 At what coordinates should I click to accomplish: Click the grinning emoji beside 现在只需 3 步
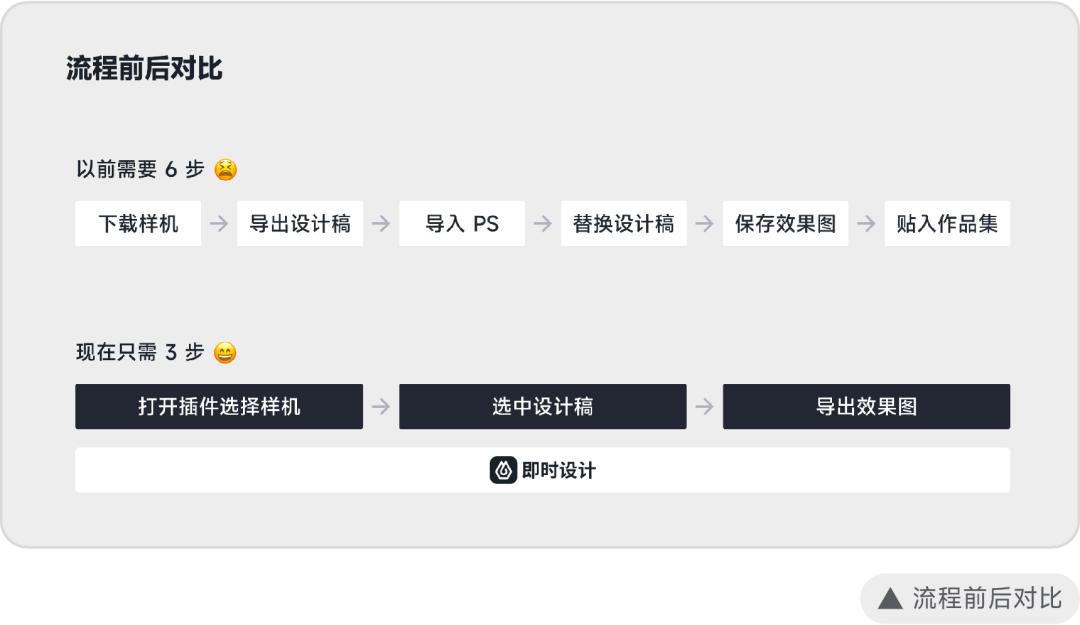(226, 353)
